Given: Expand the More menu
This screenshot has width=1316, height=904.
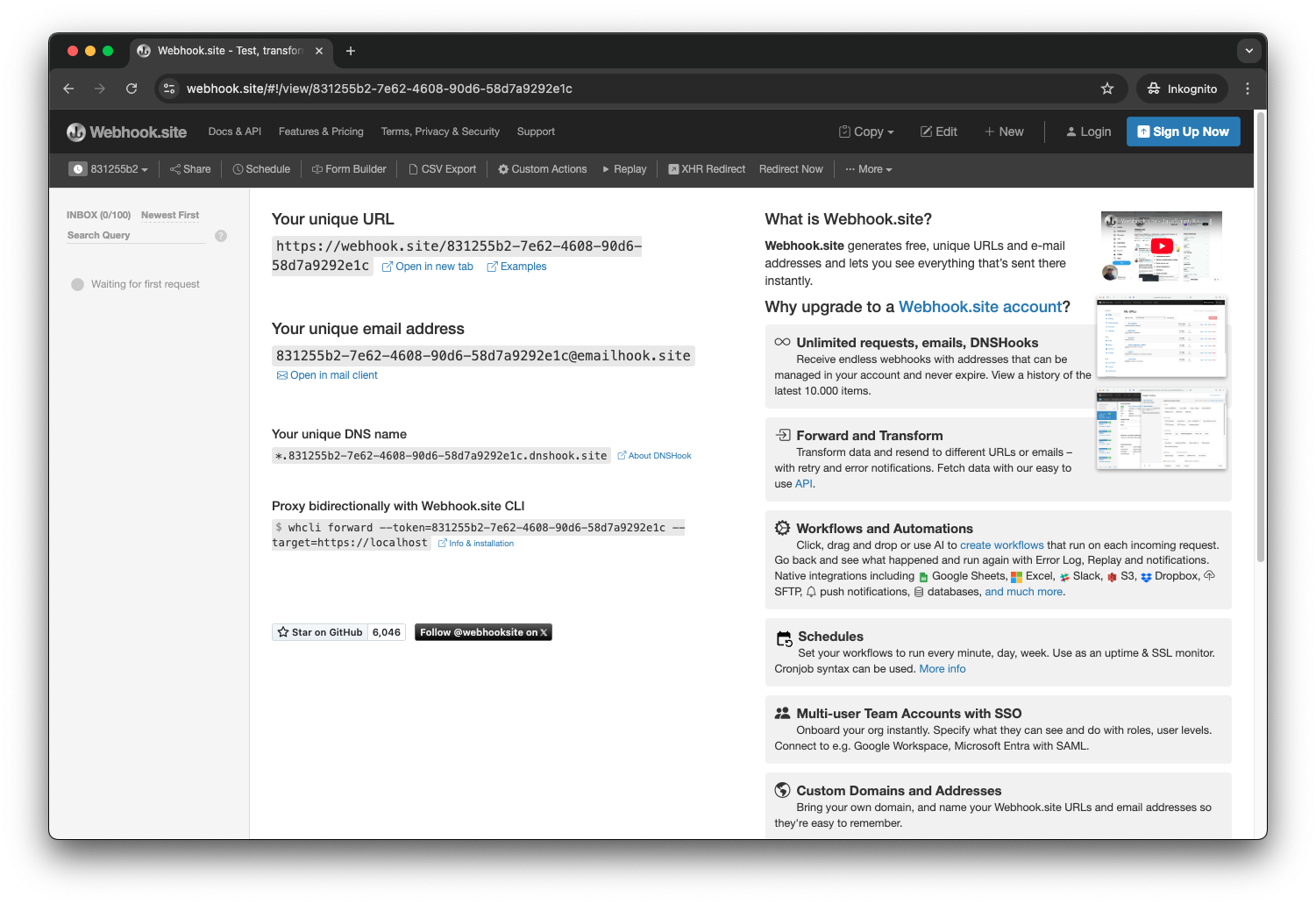Looking at the screenshot, I should coord(868,168).
